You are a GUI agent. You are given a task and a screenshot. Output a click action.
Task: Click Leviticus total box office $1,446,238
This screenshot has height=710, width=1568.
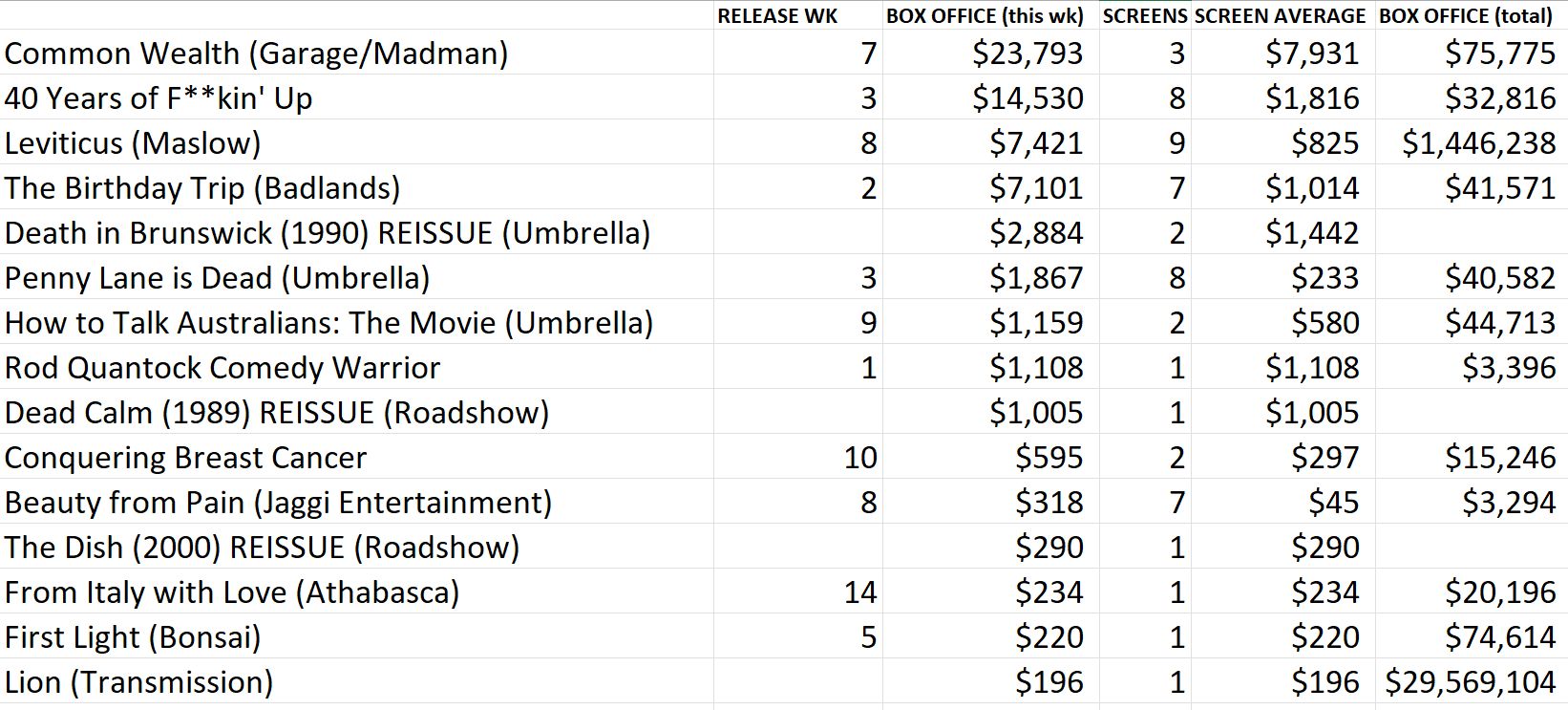click(x=1479, y=142)
